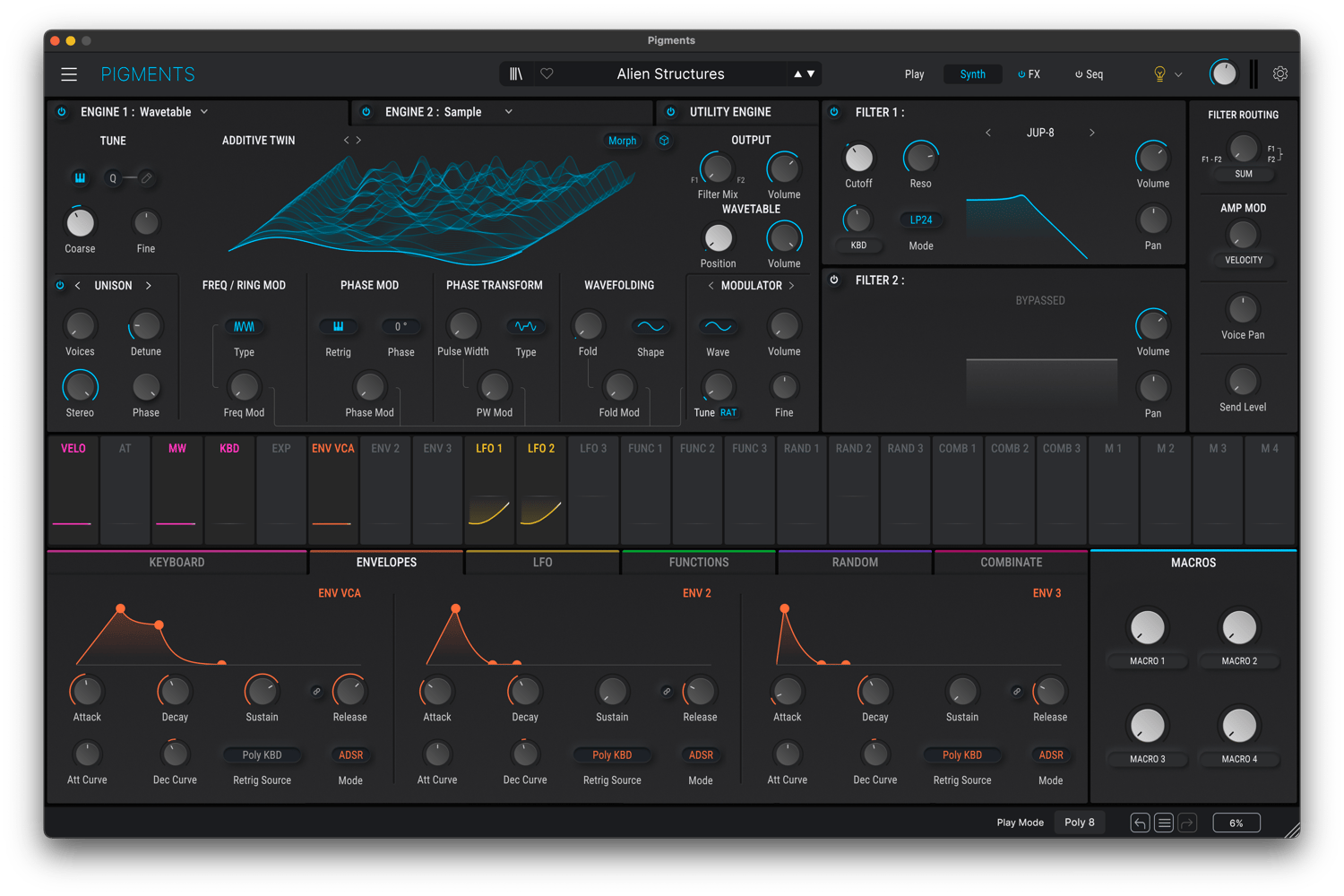Switch to the LFO tab
This screenshot has height=896, width=1344.
542,563
